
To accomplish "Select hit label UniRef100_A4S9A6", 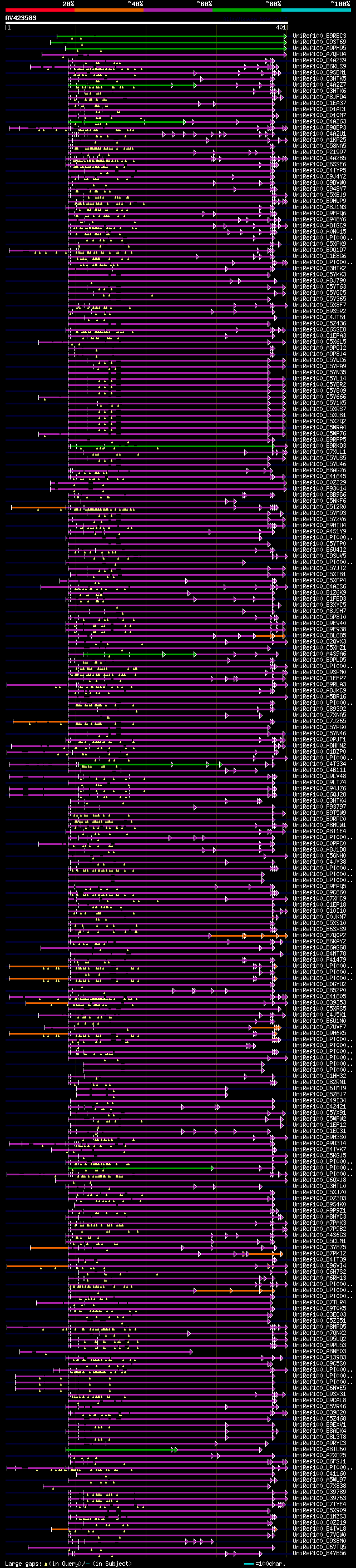I will pyautogui.click(x=319, y=654).
